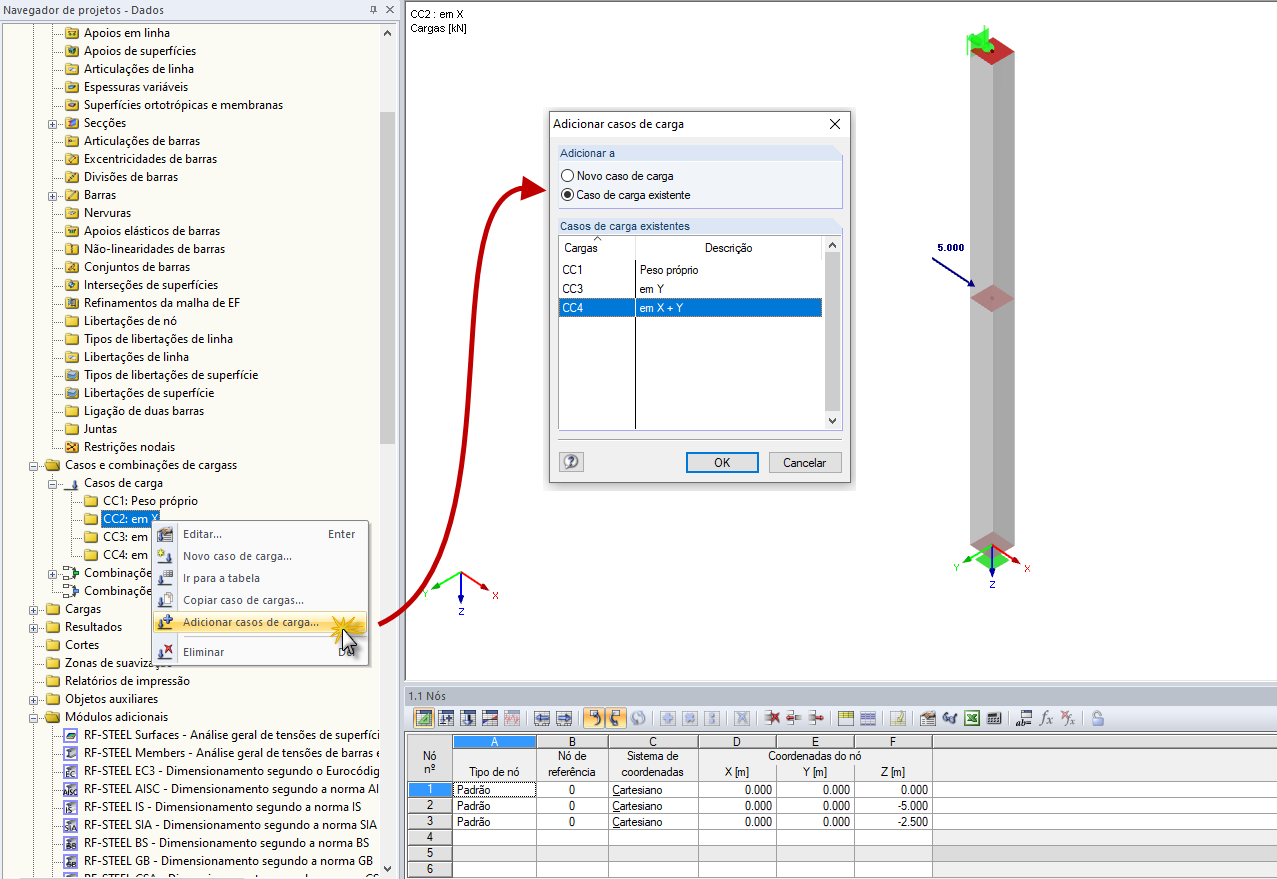Click OK in Adicionar casos de carga dialog
The width and height of the screenshot is (1277, 879).
(722, 462)
